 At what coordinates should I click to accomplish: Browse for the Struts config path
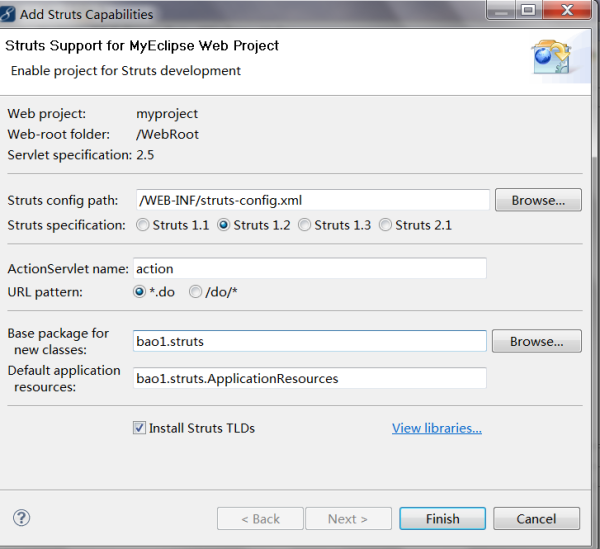(x=538, y=200)
